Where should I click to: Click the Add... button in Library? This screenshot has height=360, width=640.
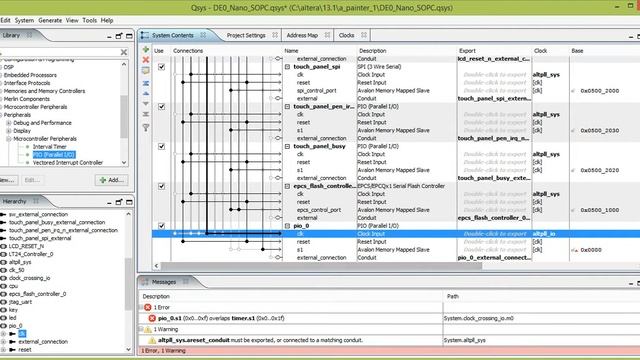pos(111,180)
